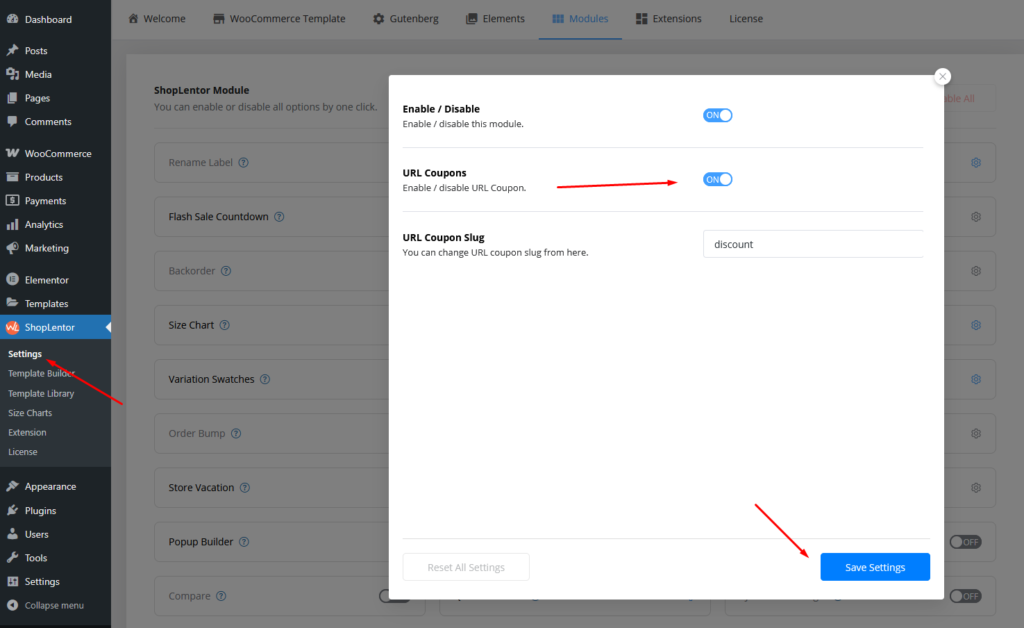Click the Size Chart help question icon
The height and width of the screenshot is (628, 1024).
click(x=225, y=326)
